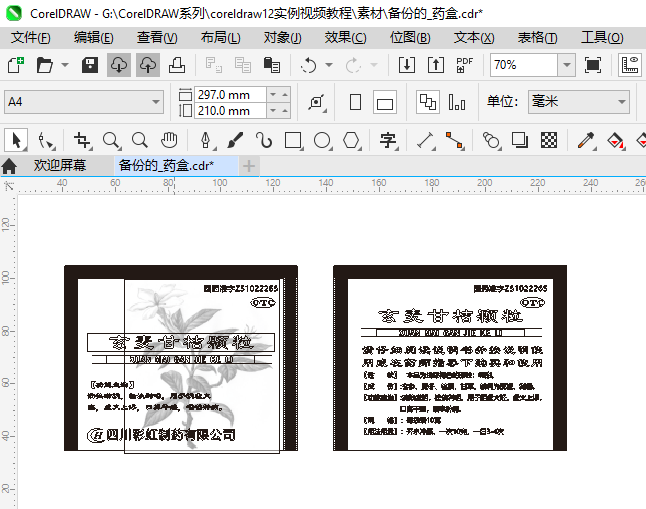
Task: Expand the zoom level 70% dropdown
Action: pos(567,65)
